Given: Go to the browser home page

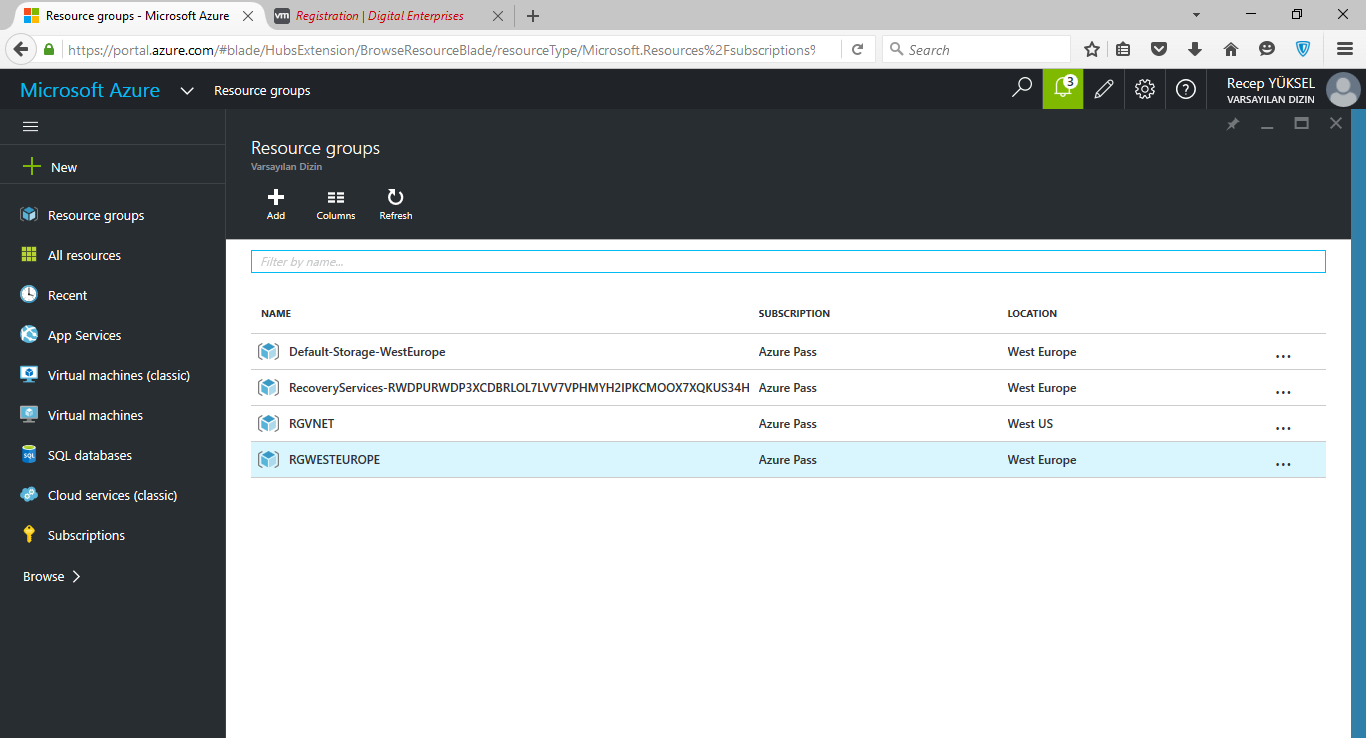Looking at the screenshot, I should [x=1231, y=49].
